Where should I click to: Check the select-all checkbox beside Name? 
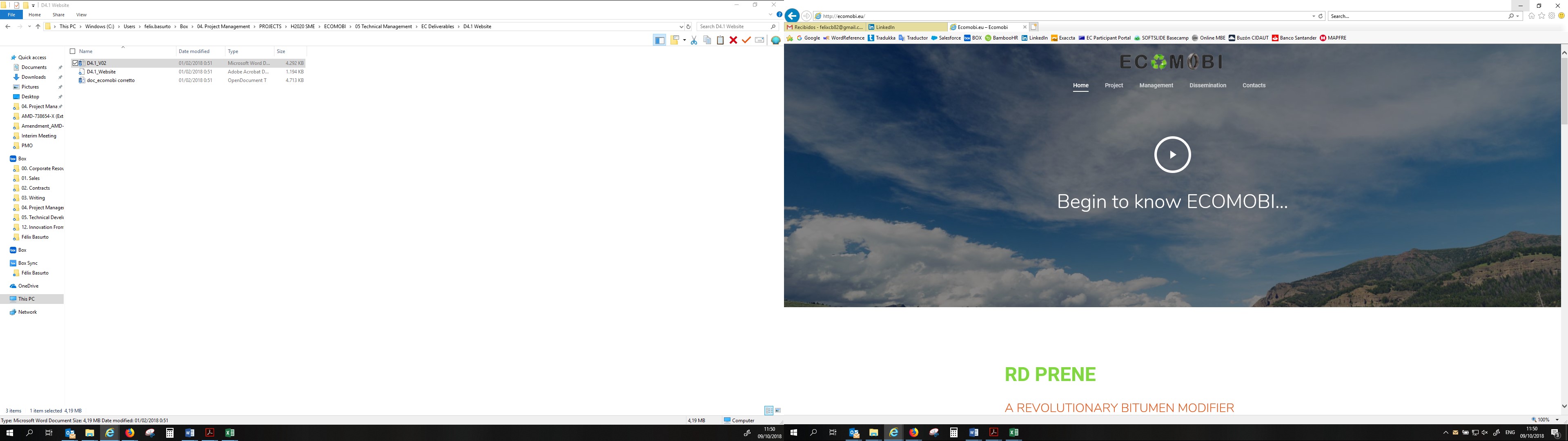(73, 52)
